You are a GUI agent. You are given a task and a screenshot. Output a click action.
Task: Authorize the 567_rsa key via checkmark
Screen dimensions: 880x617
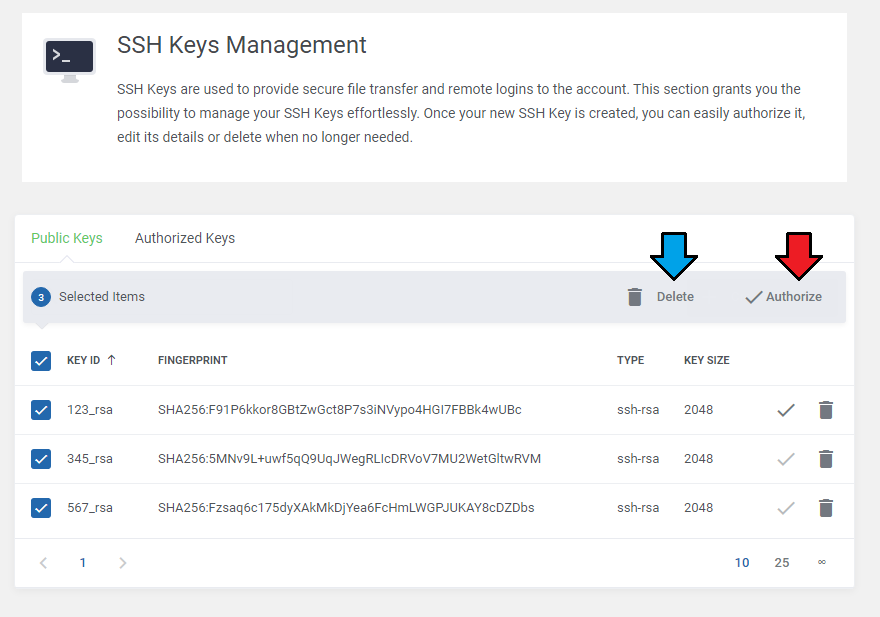click(x=786, y=508)
